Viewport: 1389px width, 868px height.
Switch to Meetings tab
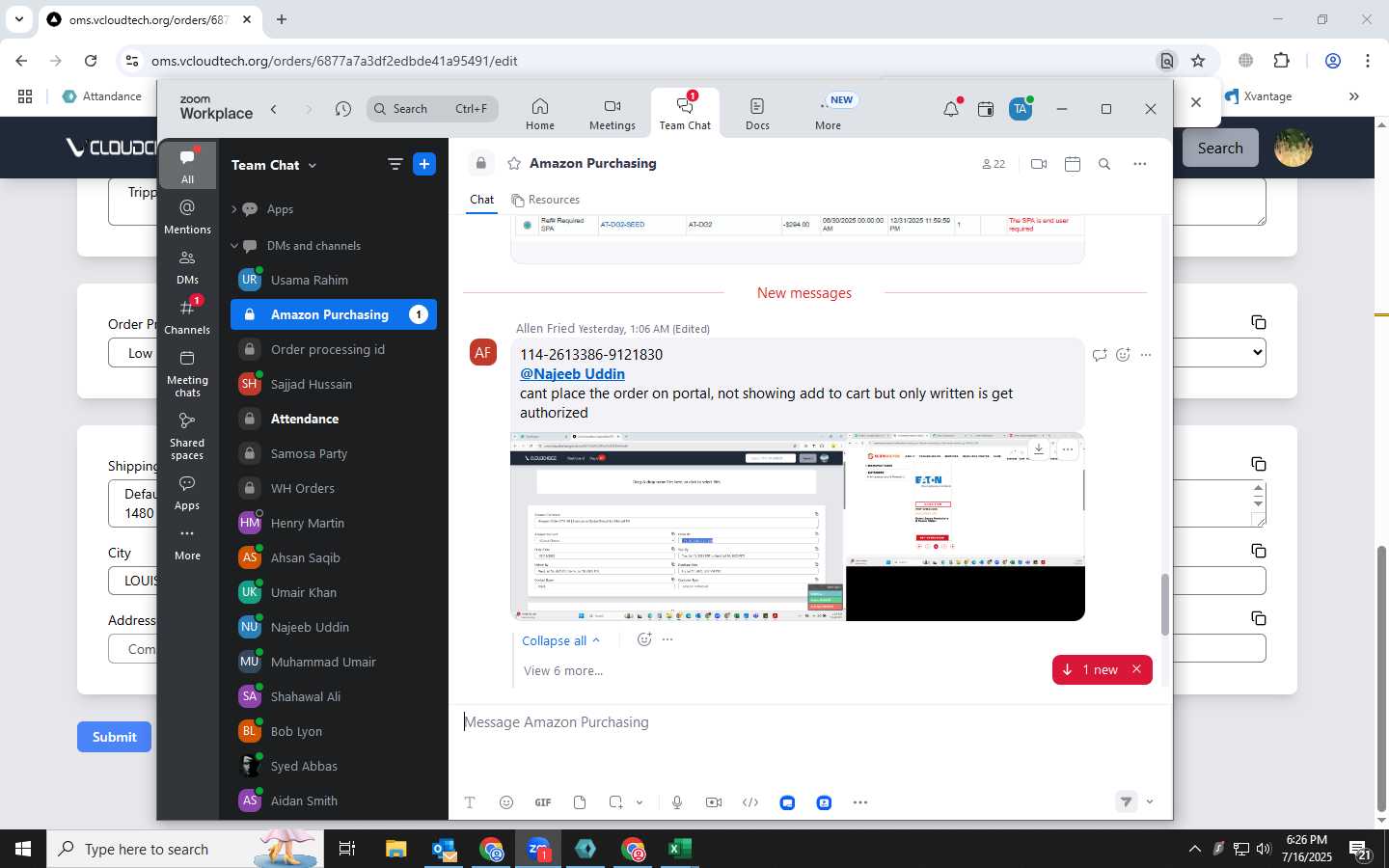pos(613,114)
